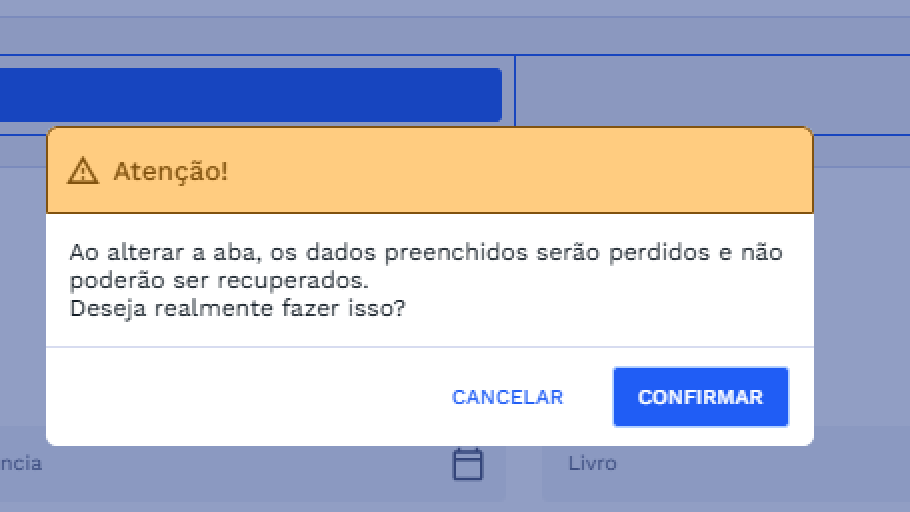Click the calendar icon in the date field

[468, 464]
